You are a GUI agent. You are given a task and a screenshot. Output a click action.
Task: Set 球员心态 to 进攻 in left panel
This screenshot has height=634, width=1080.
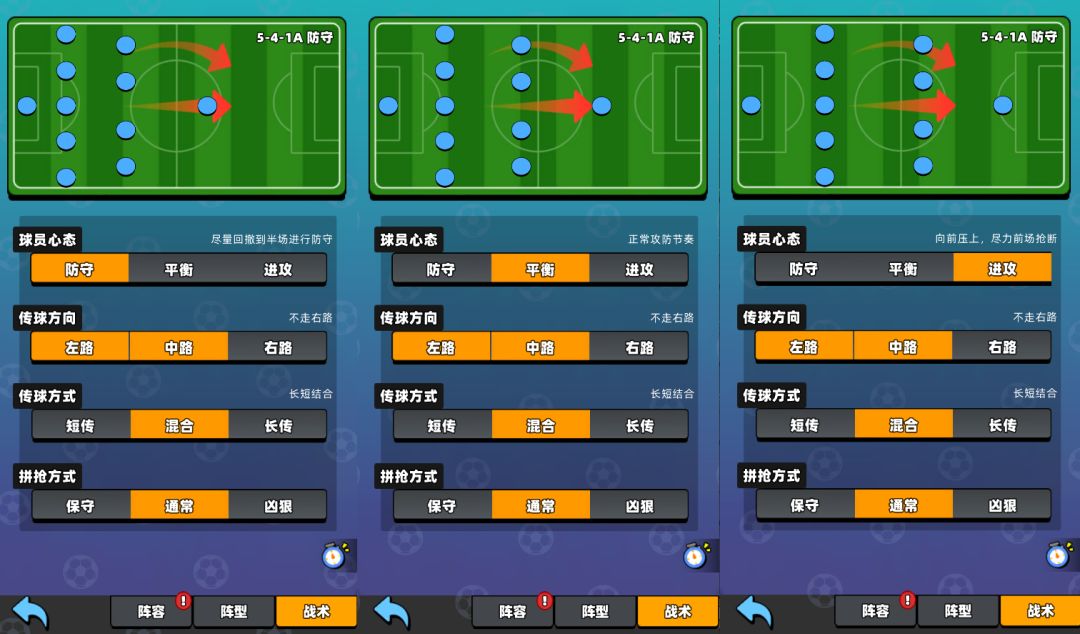click(278, 269)
